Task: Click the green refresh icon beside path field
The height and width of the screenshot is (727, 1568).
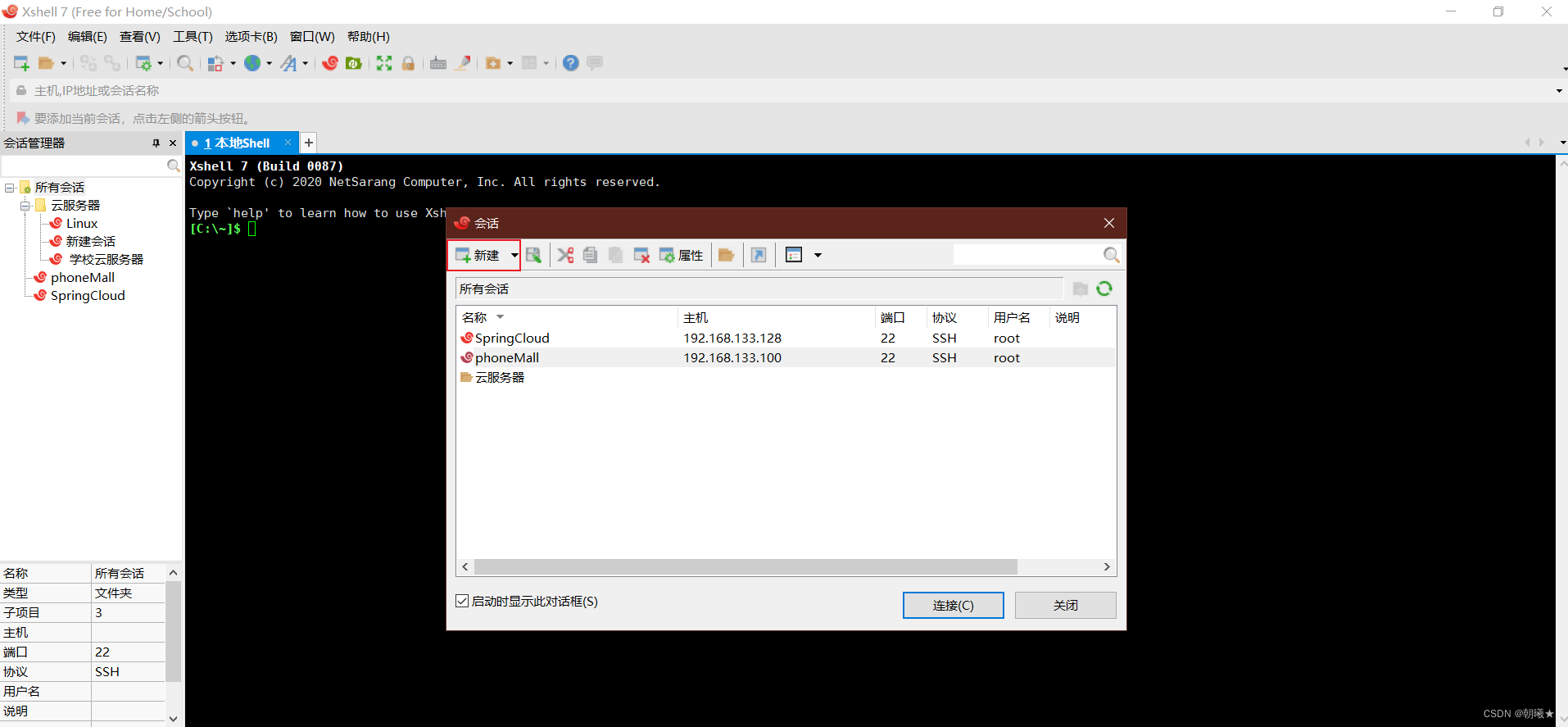Action: [1104, 289]
